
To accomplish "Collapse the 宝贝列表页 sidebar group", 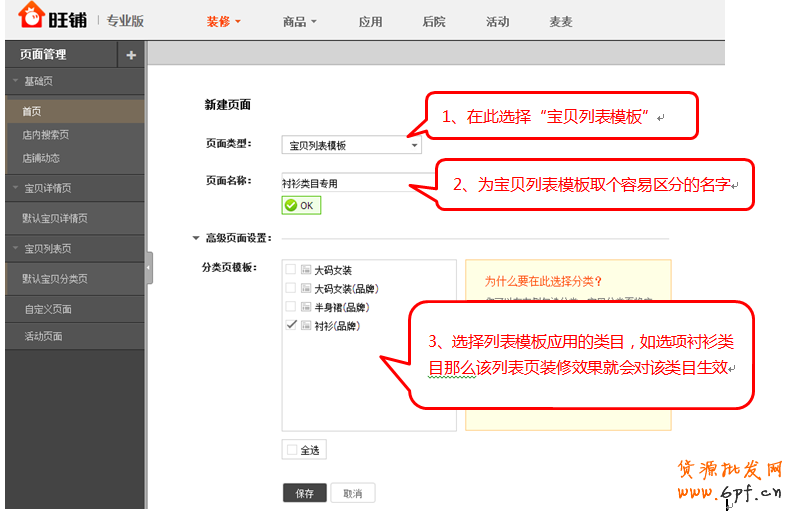I will click(16, 249).
